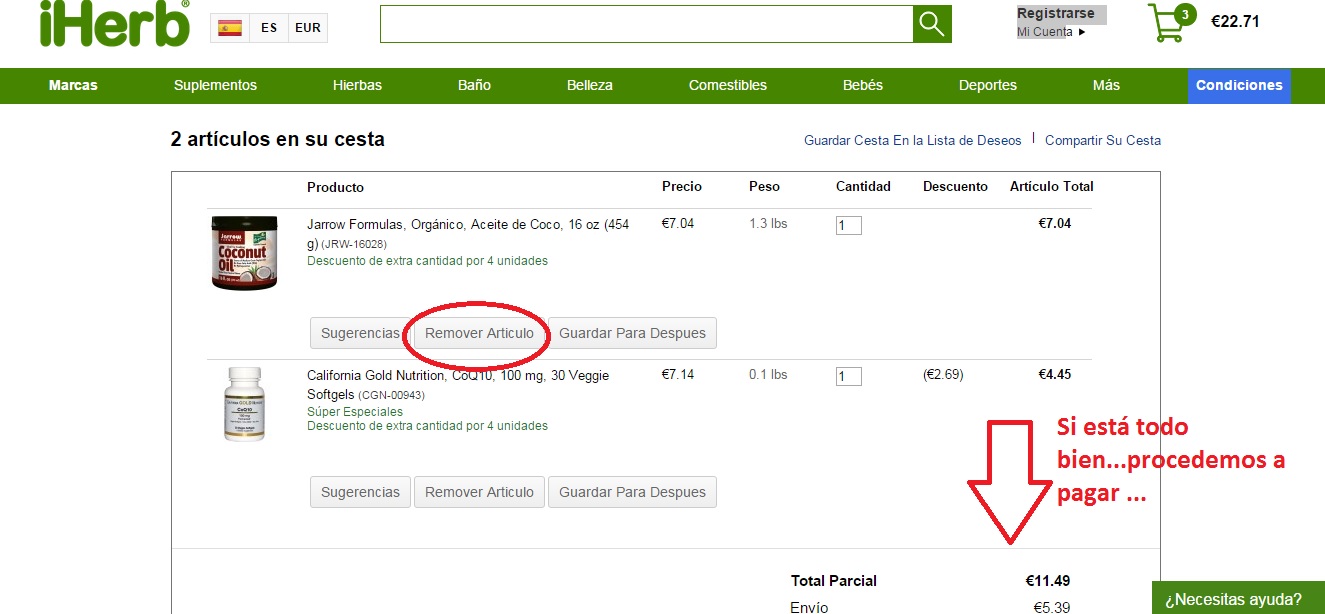Click Guardar Para Despues for coconut oil
Viewport: 1325px width, 614px height.
[632, 333]
